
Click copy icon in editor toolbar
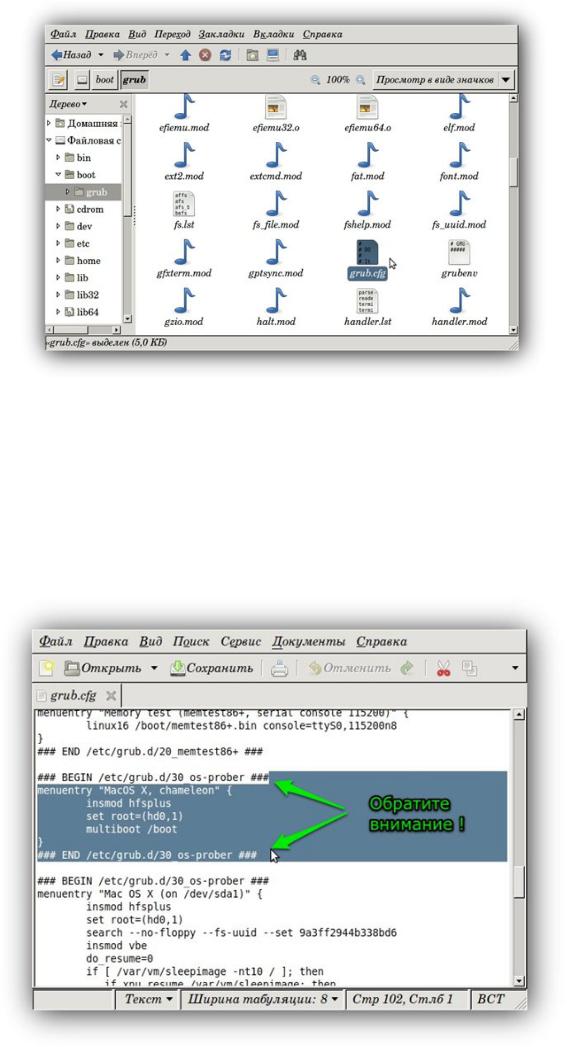pyautogui.click(x=469, y=668)
